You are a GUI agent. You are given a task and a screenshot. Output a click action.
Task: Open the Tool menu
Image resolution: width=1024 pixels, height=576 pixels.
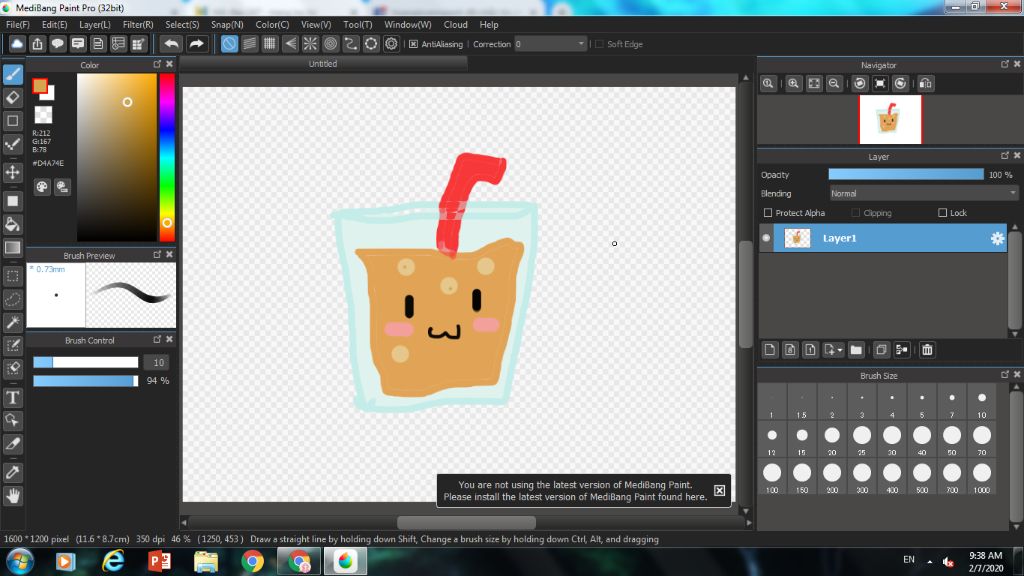pos(357,25)
